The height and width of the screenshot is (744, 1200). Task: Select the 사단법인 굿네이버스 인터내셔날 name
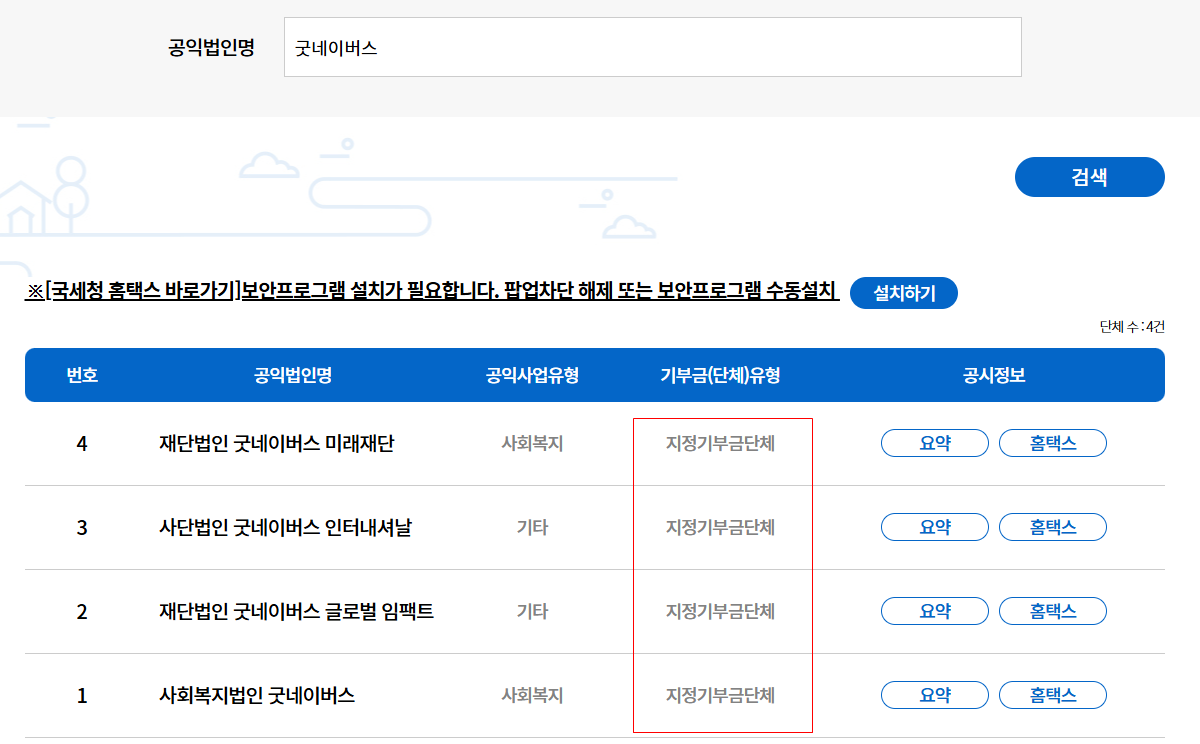[285, 527]
